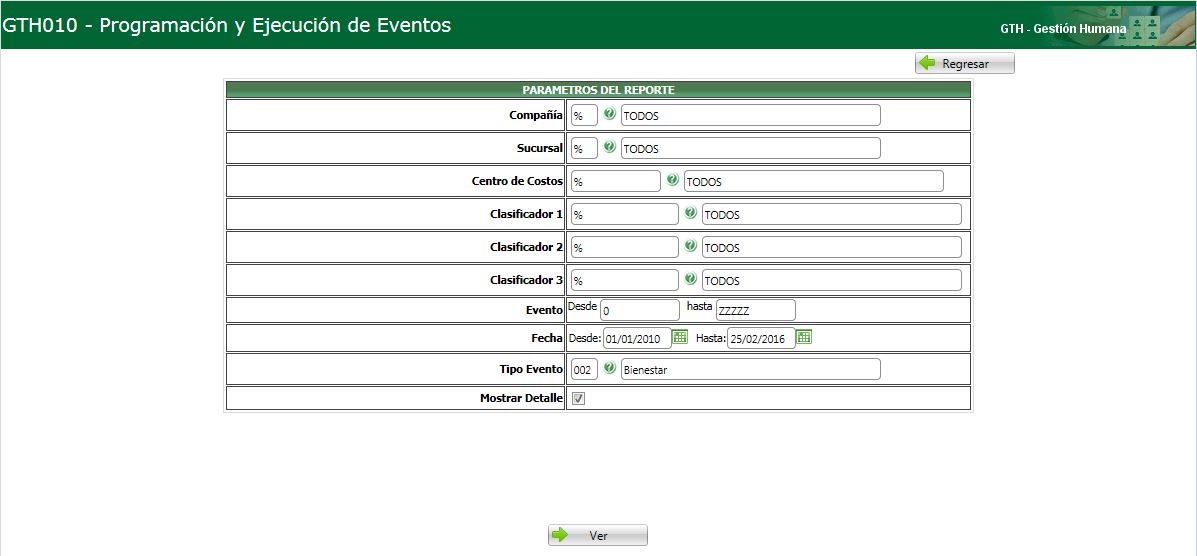Click the Tipo Evento label
1197x556 pixels.
coord(532,370)
